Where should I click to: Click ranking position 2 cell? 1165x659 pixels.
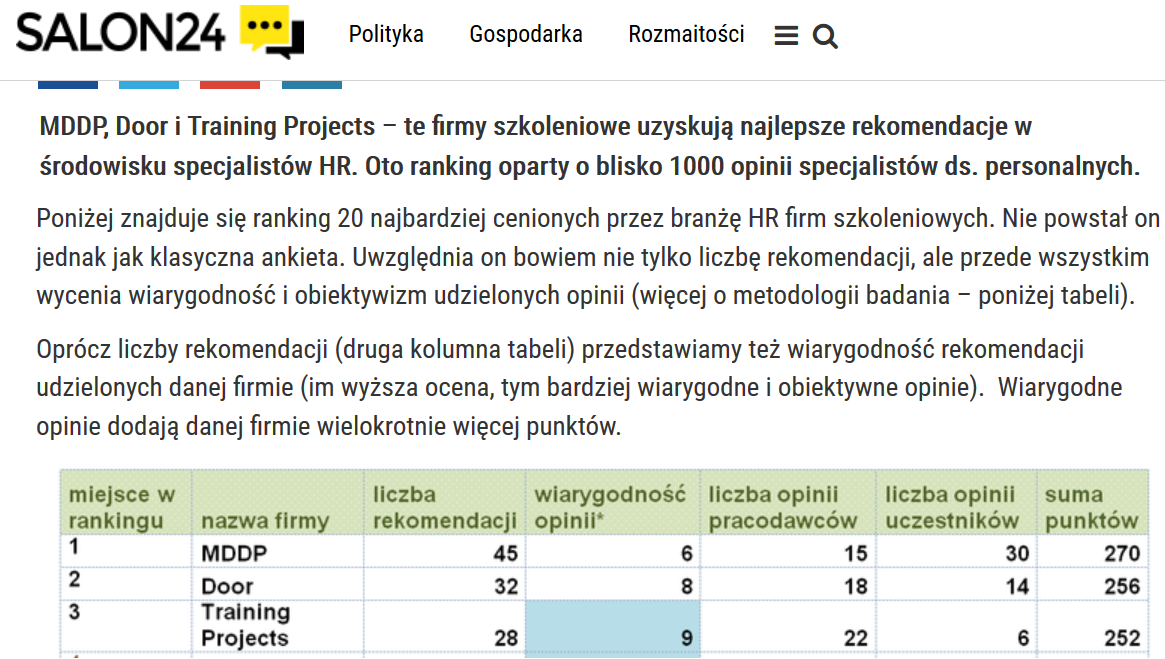click(126, 585)
